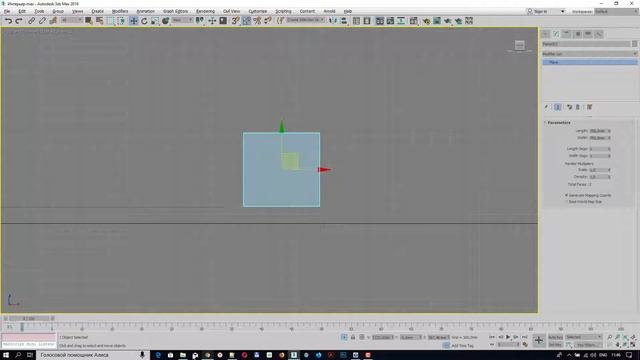
Task: Open the Customize menu
Action: tap(258, 11)
